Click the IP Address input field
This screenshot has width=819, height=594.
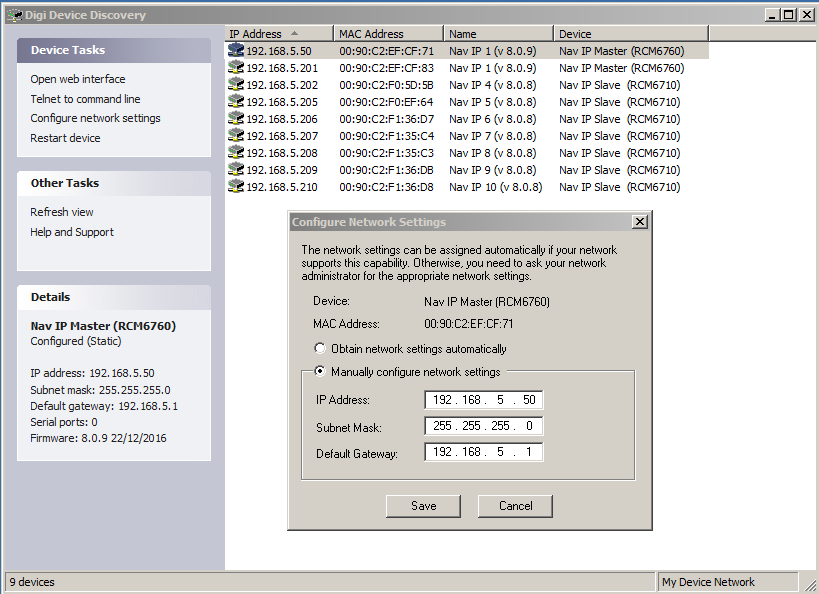[484, 400]
